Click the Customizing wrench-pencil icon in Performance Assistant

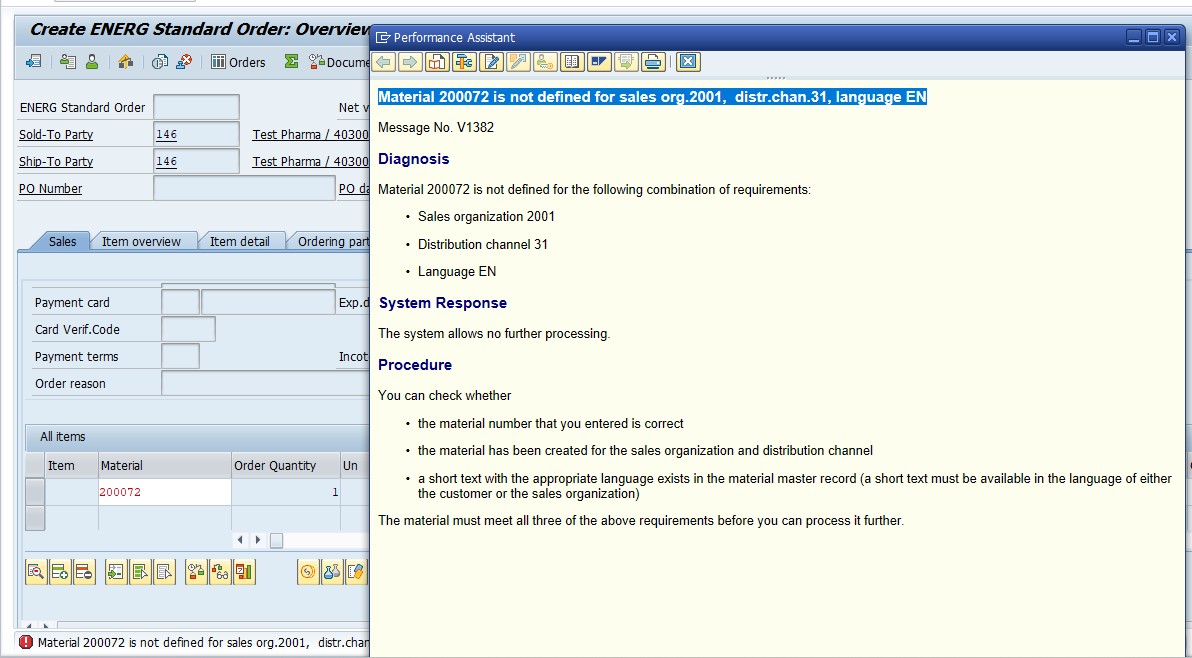click(x=518, y=62)
